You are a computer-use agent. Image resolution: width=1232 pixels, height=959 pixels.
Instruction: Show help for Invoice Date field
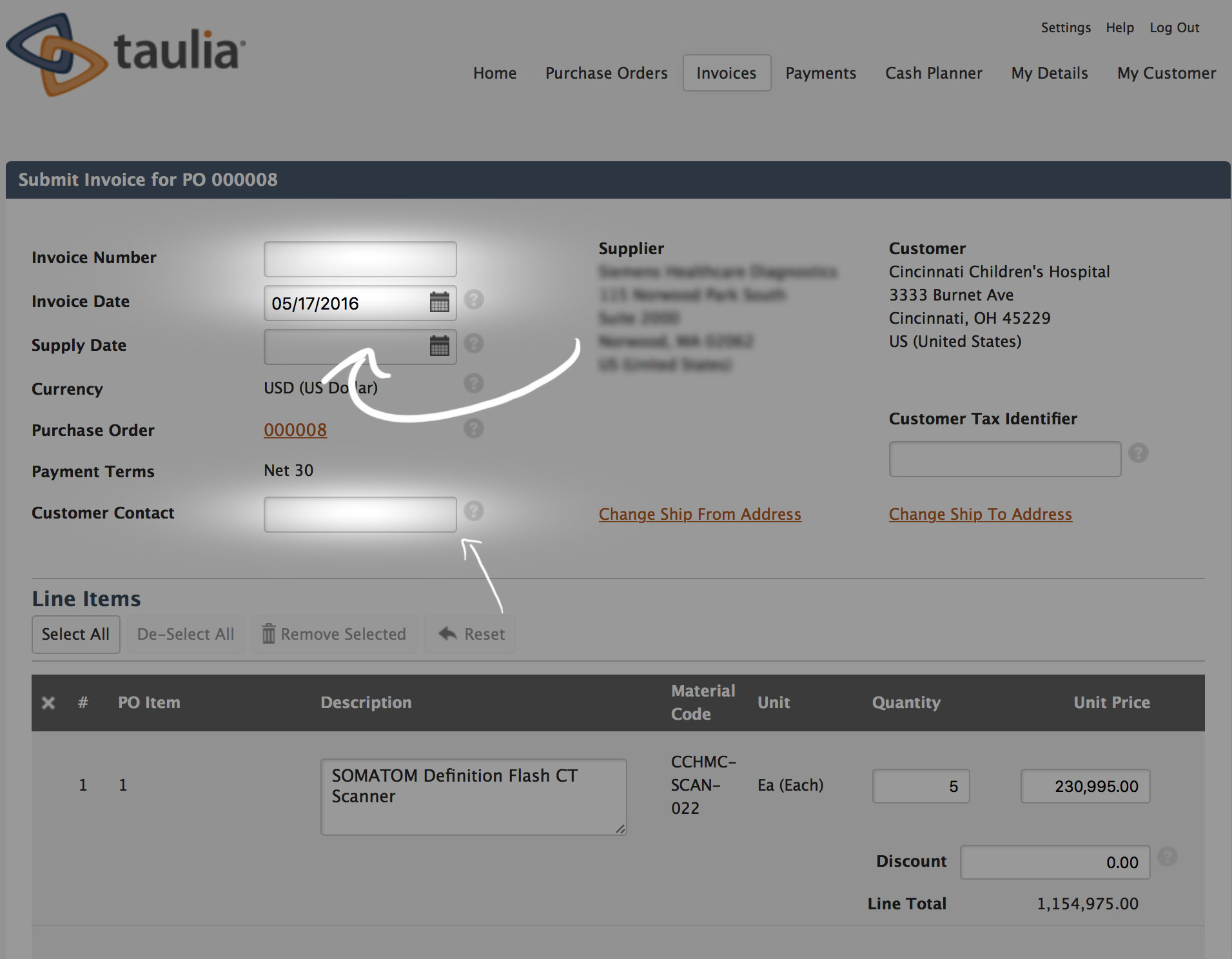[474, 299]
